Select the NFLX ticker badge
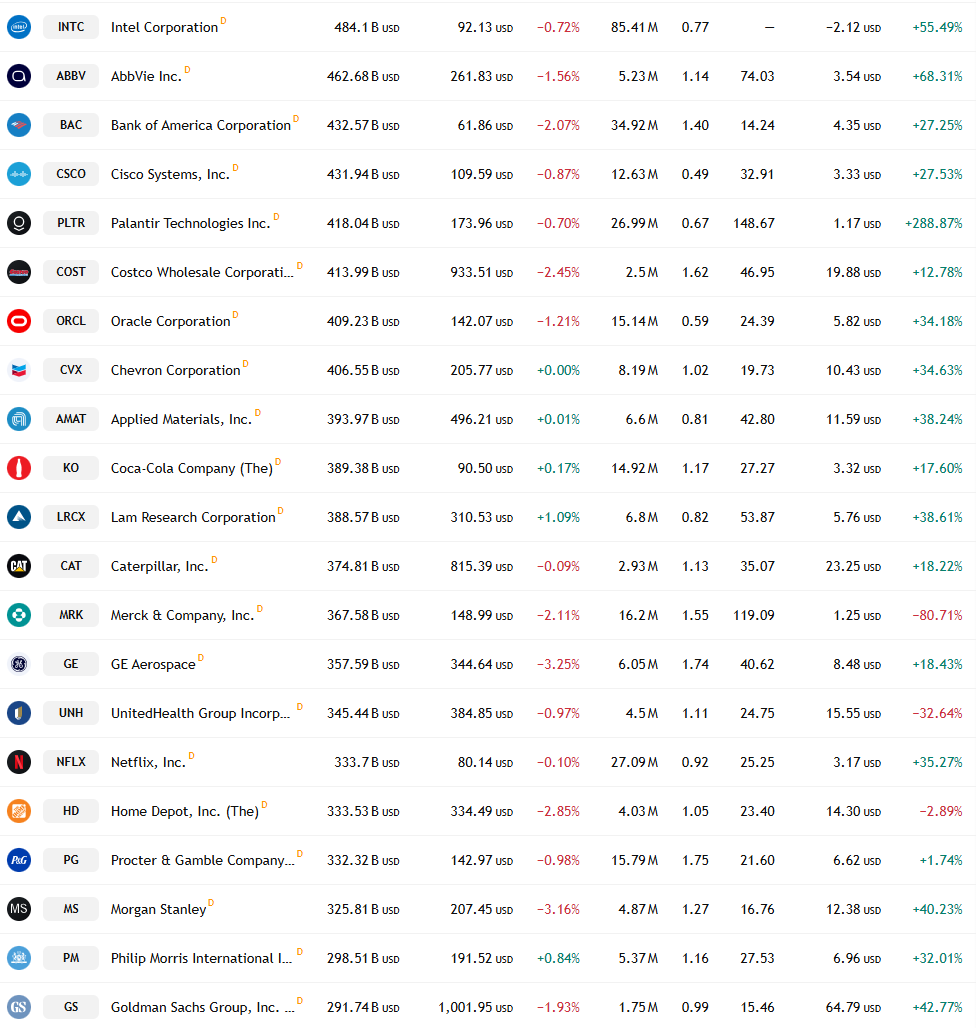Image resolution: width=976 pixels, height=1028 pixels. pyautogui.click(x=71, y=762)
